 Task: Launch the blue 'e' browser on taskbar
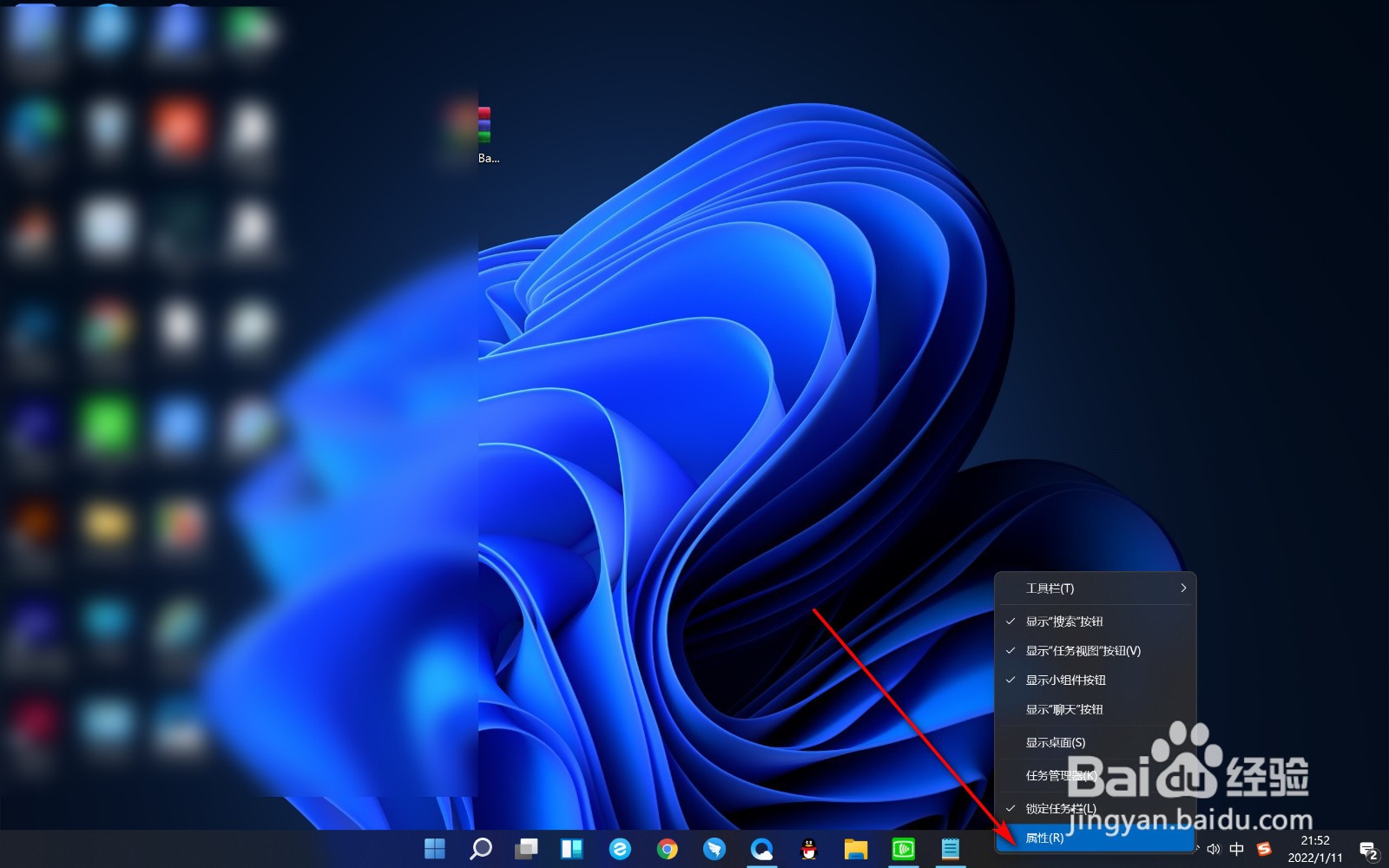[620, 848]
